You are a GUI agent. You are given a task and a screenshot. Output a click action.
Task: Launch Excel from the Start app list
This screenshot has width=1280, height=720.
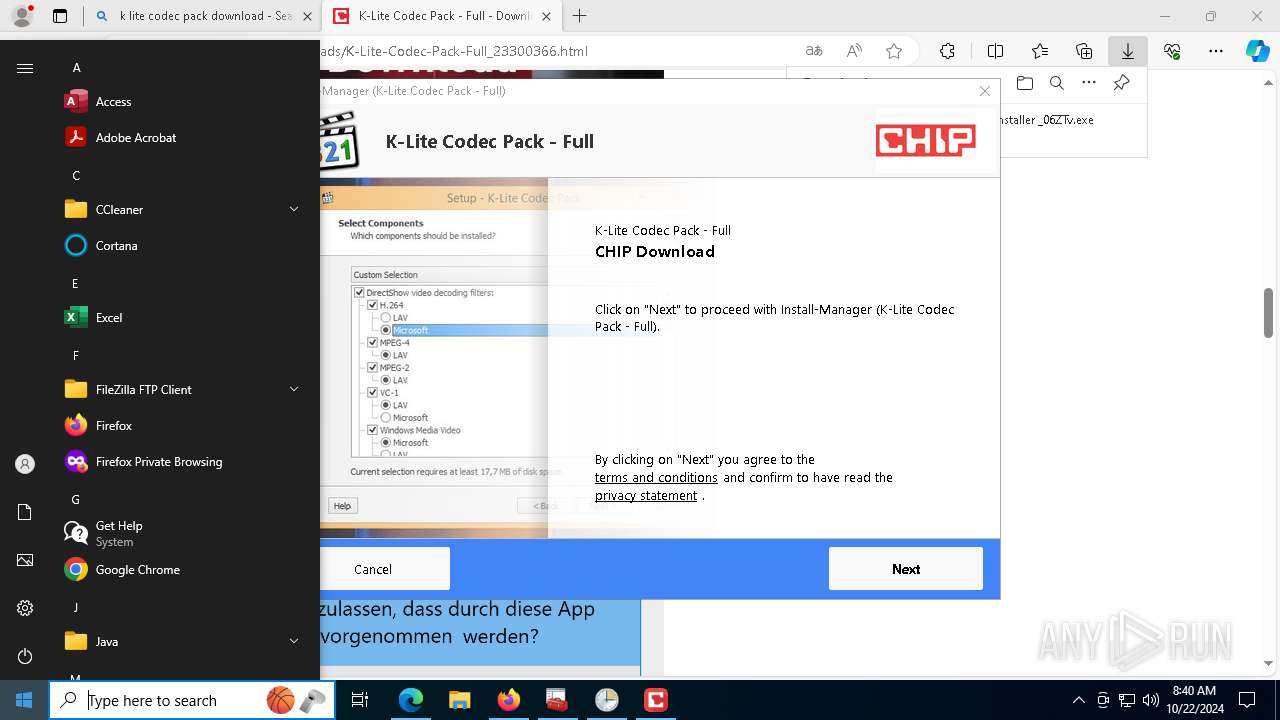[185, 317]
